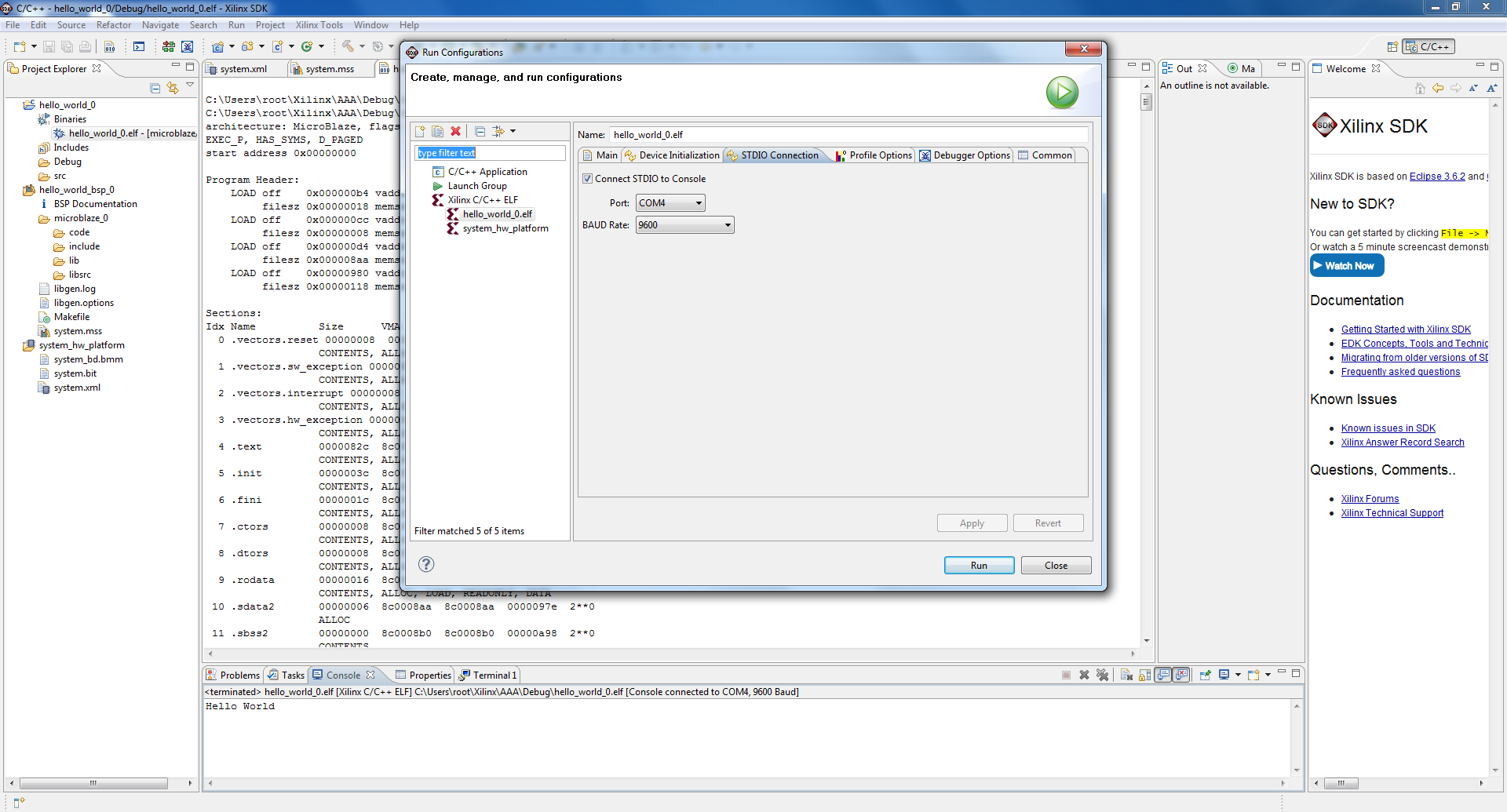Click the Run button in dialog
Viewport: 1507px width, 812px height.
point(979,566)
